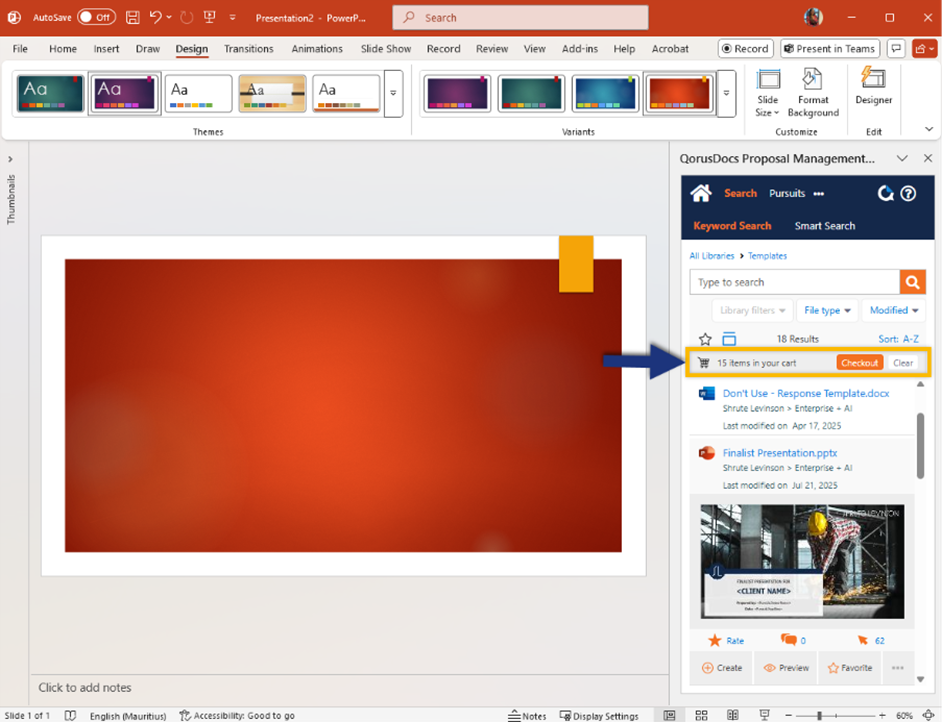Open the Transitions ribbon tab
Image resolution: width=942 pixels, height=722 pixels.
(249, 49)
